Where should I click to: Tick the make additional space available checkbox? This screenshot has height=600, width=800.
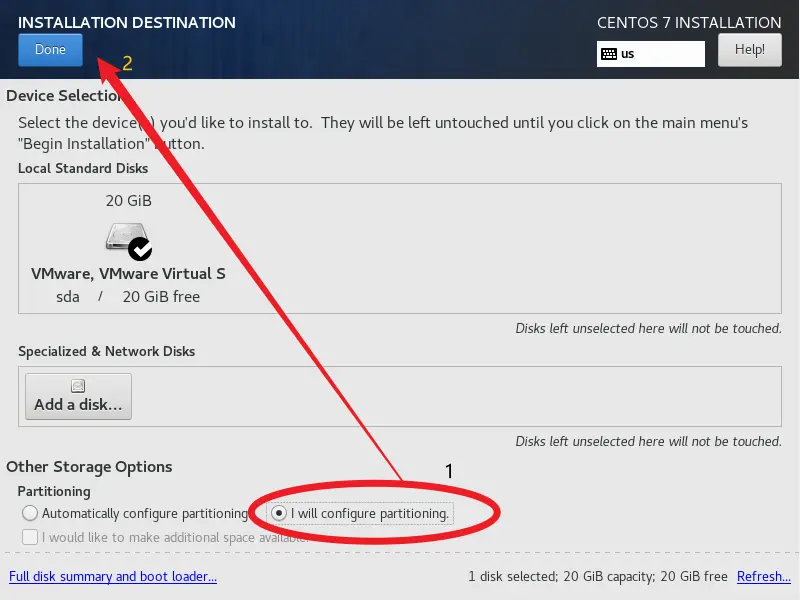(30, 537)
